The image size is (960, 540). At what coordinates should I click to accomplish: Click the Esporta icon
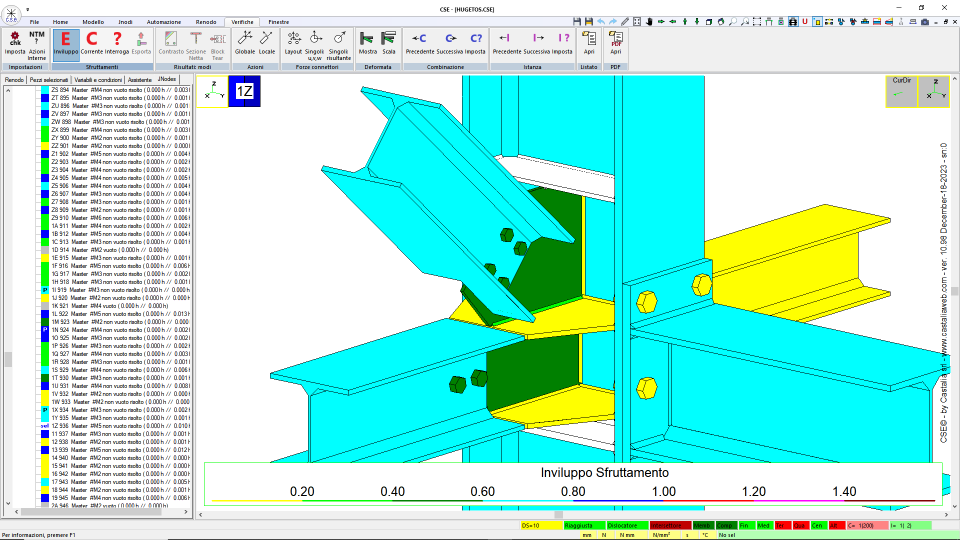tap(141, 43)
